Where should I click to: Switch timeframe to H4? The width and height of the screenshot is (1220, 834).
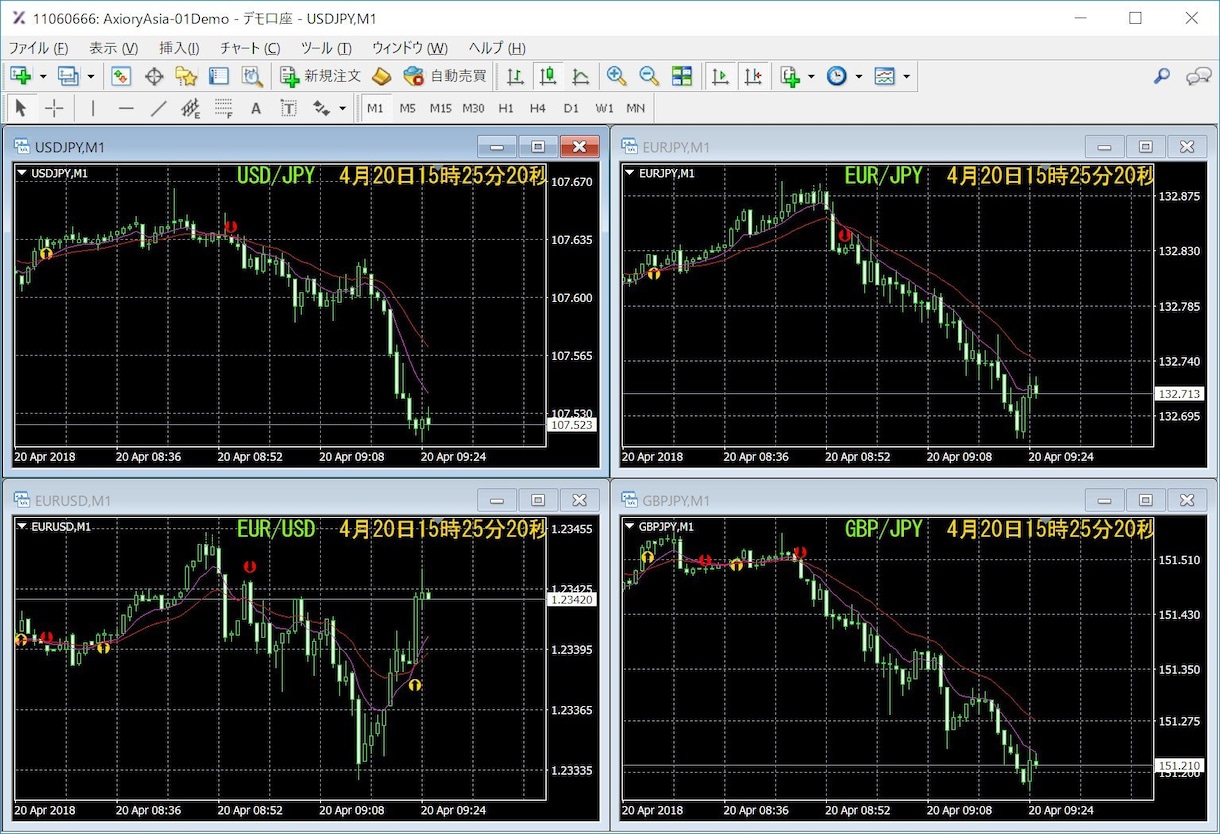538,108
